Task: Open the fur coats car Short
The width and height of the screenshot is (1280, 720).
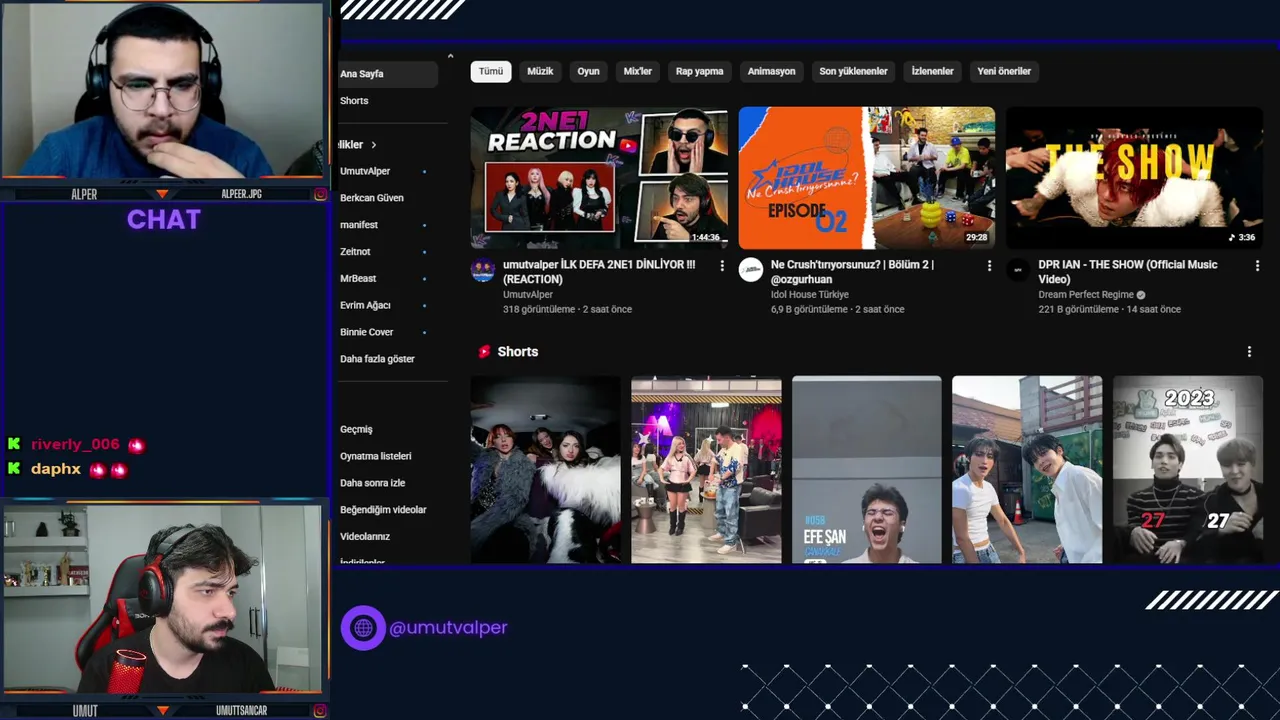Action: tap(546, 470)
